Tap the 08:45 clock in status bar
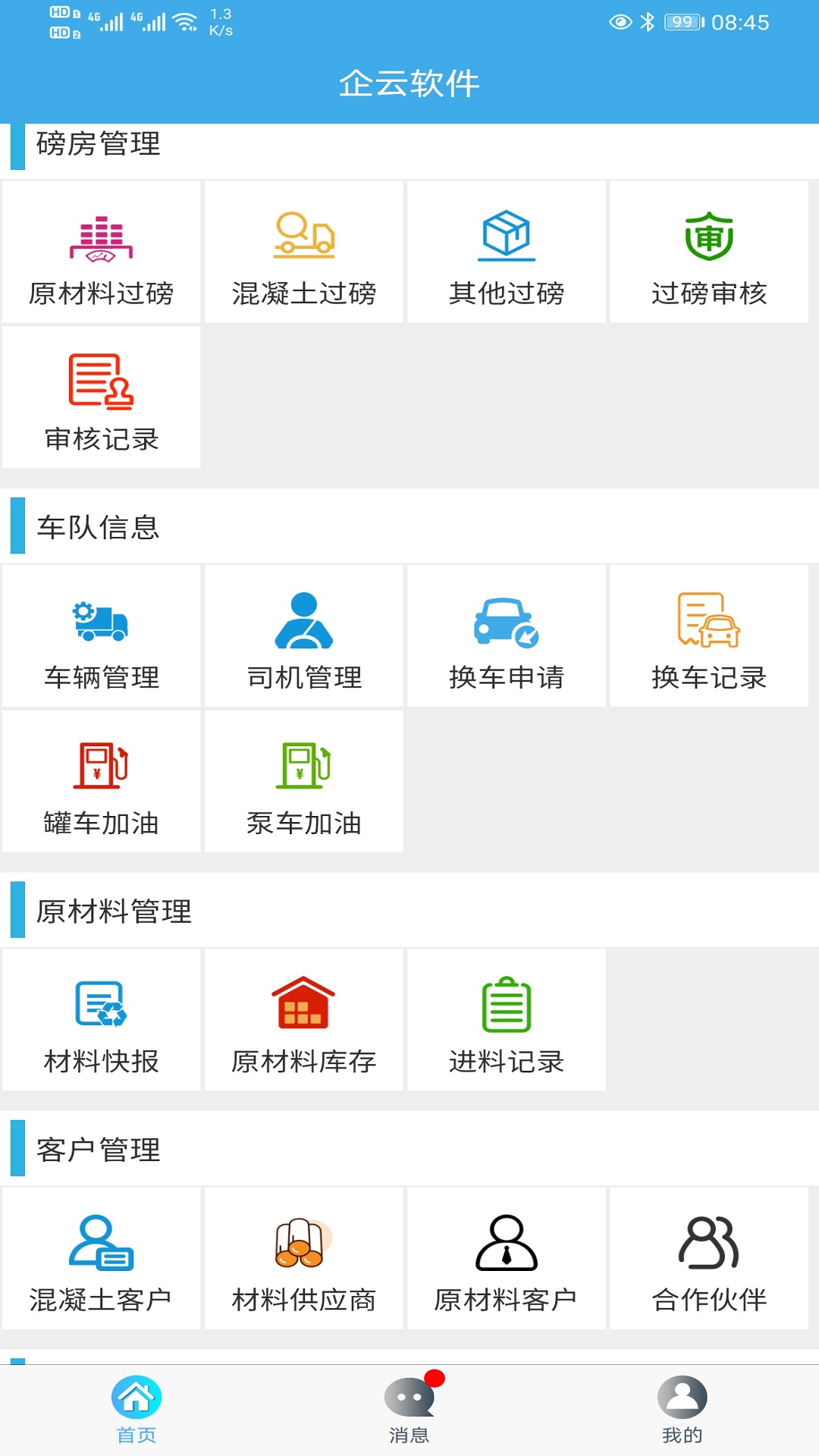 coord(740,23)
